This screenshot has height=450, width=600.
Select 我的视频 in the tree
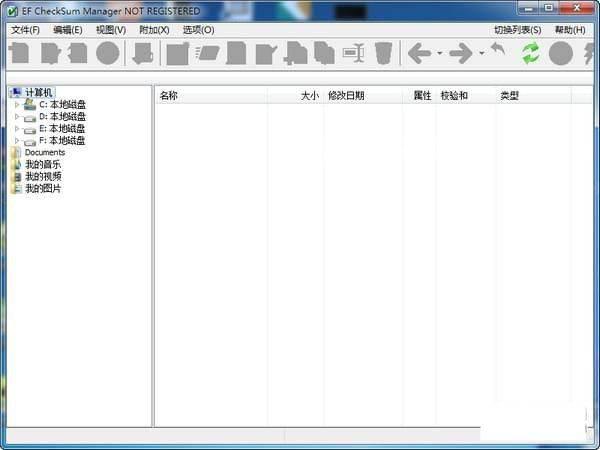(43, 177)
